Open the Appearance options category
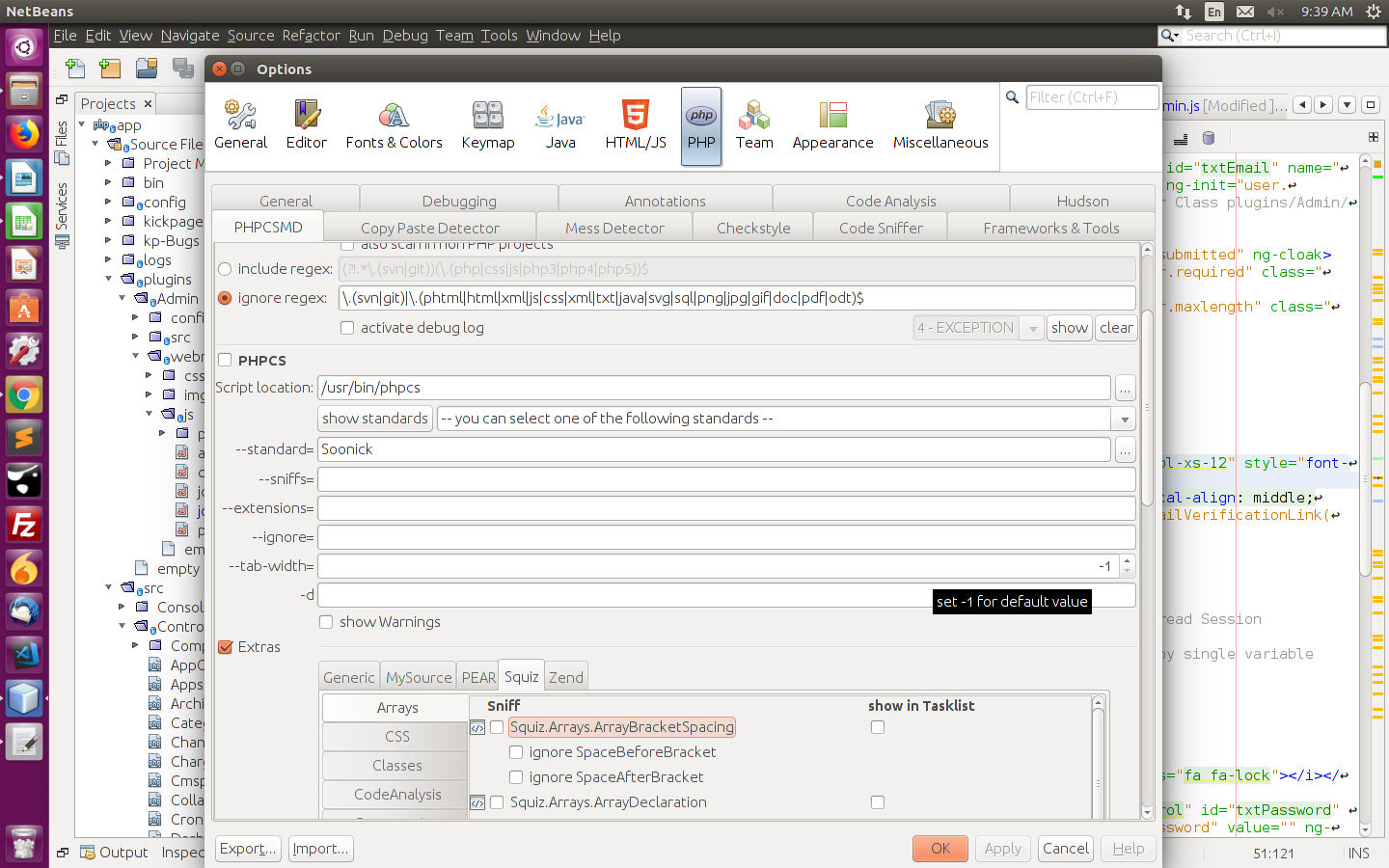 832,126
